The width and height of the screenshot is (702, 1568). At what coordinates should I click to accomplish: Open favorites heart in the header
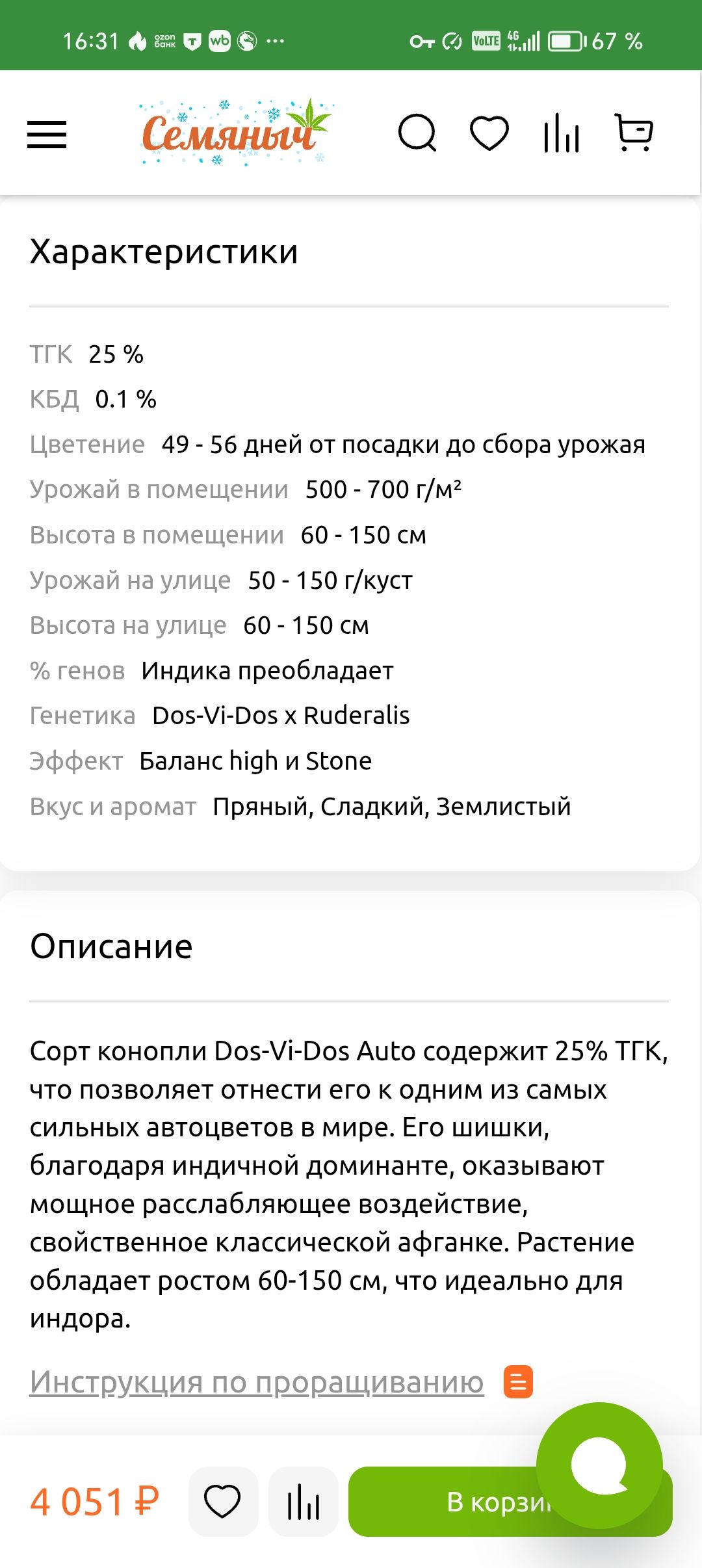point(489,133)
